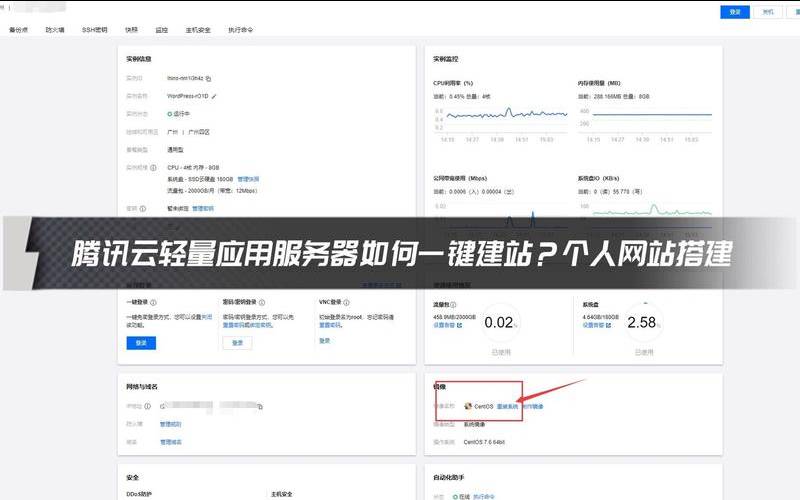Image resolution: width=800 pixels, height=500 pixels.
Task: Copy the blurred IP address icon
Action: click(x=260, y=407)
